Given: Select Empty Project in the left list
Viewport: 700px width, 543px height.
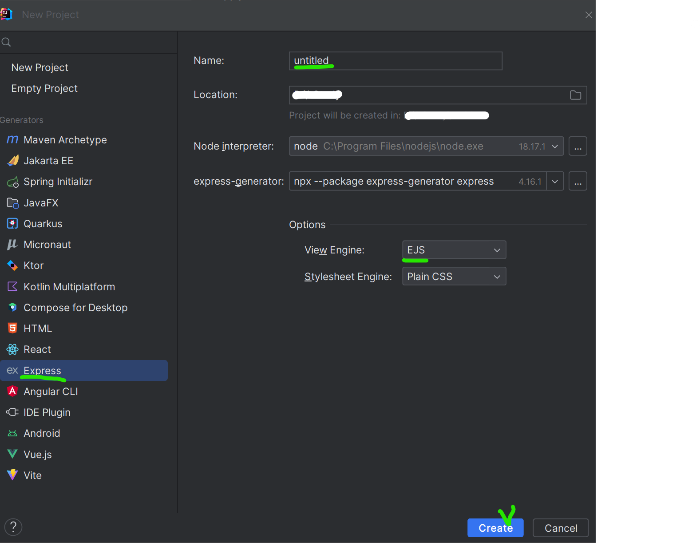Looking at the screenshot, I should point(44,88).
